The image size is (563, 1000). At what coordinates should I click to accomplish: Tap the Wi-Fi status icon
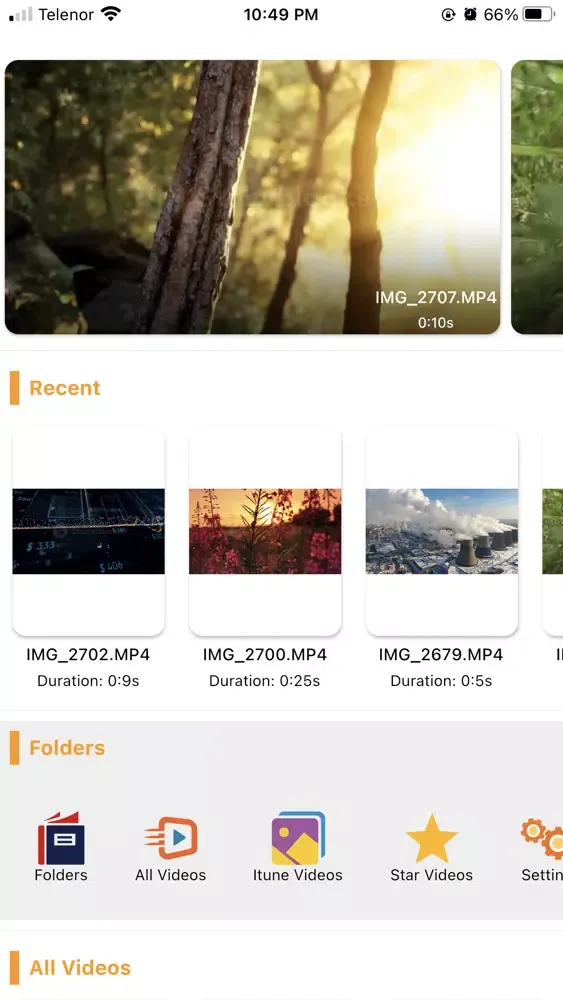(x=112, y=14)
